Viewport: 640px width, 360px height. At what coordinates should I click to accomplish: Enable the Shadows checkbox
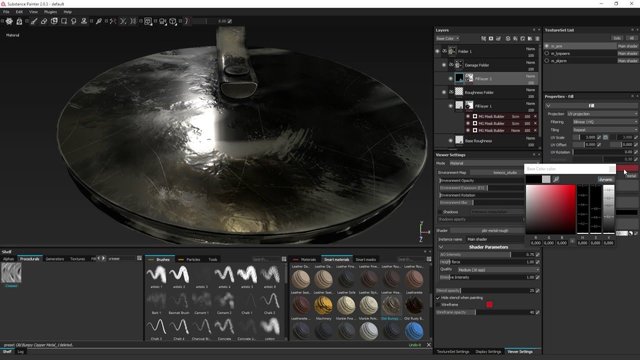tap(440, 212)
